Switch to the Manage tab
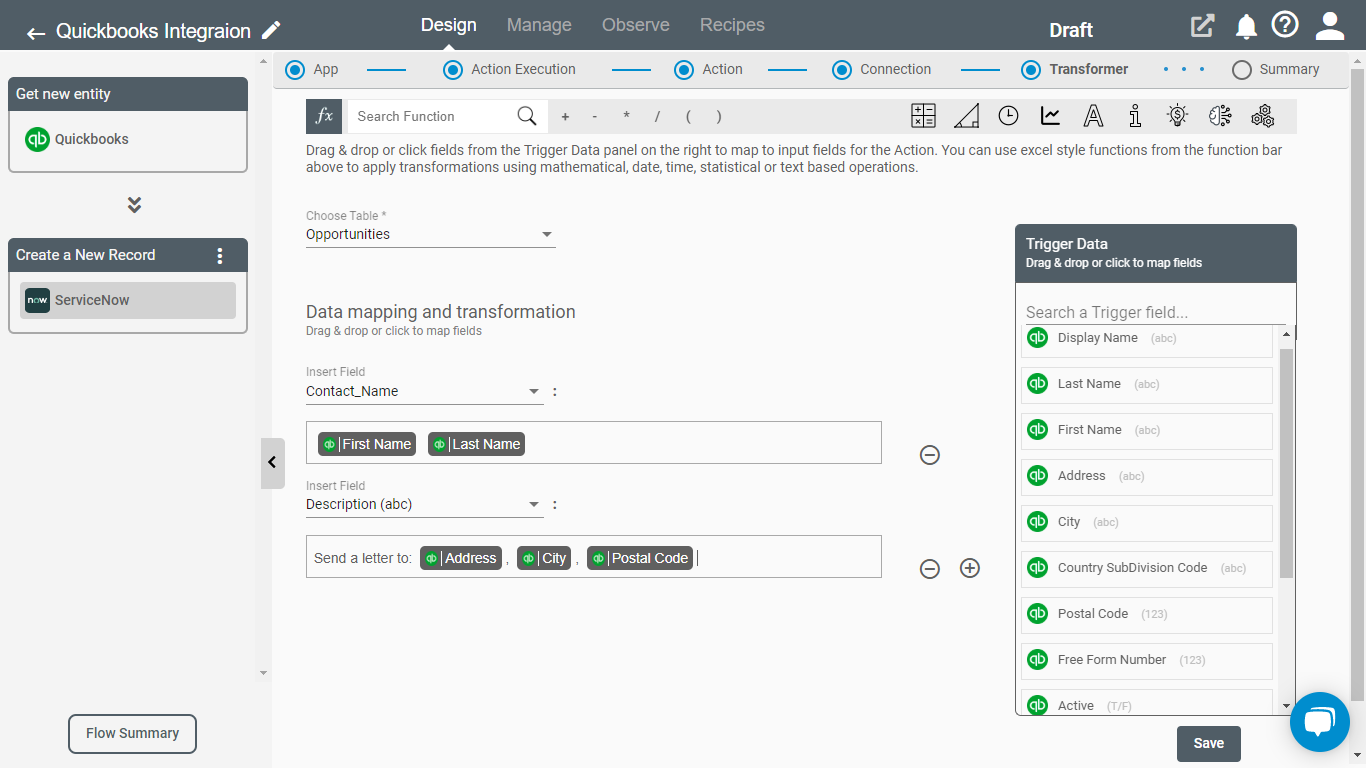This screenshot has width=1366, height=768. point(539,25)
